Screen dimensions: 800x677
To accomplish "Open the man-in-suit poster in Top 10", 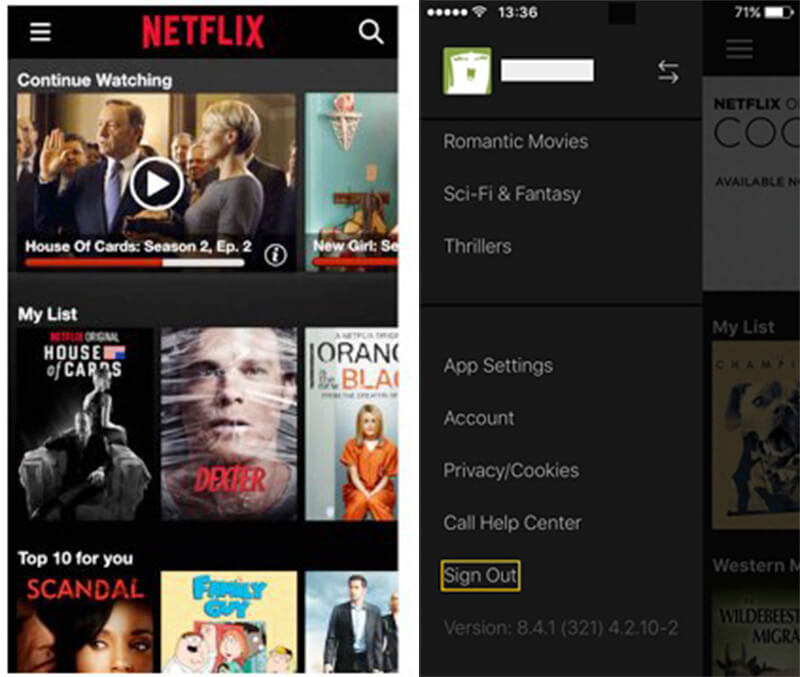I will click(351, 622).
